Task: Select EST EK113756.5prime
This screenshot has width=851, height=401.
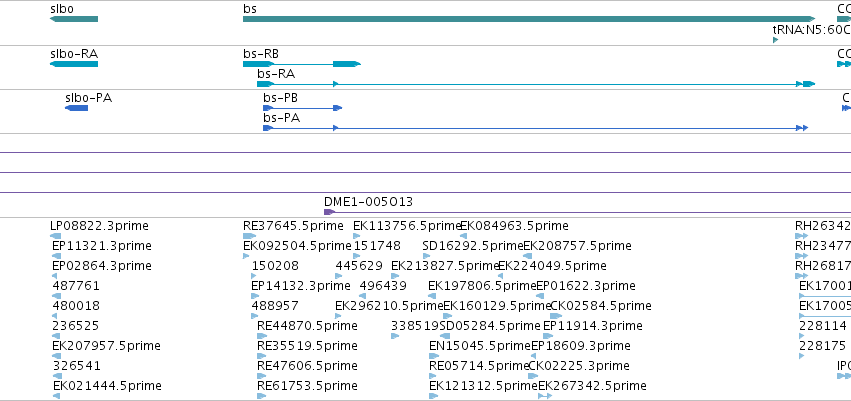Action: coord(407,226)
